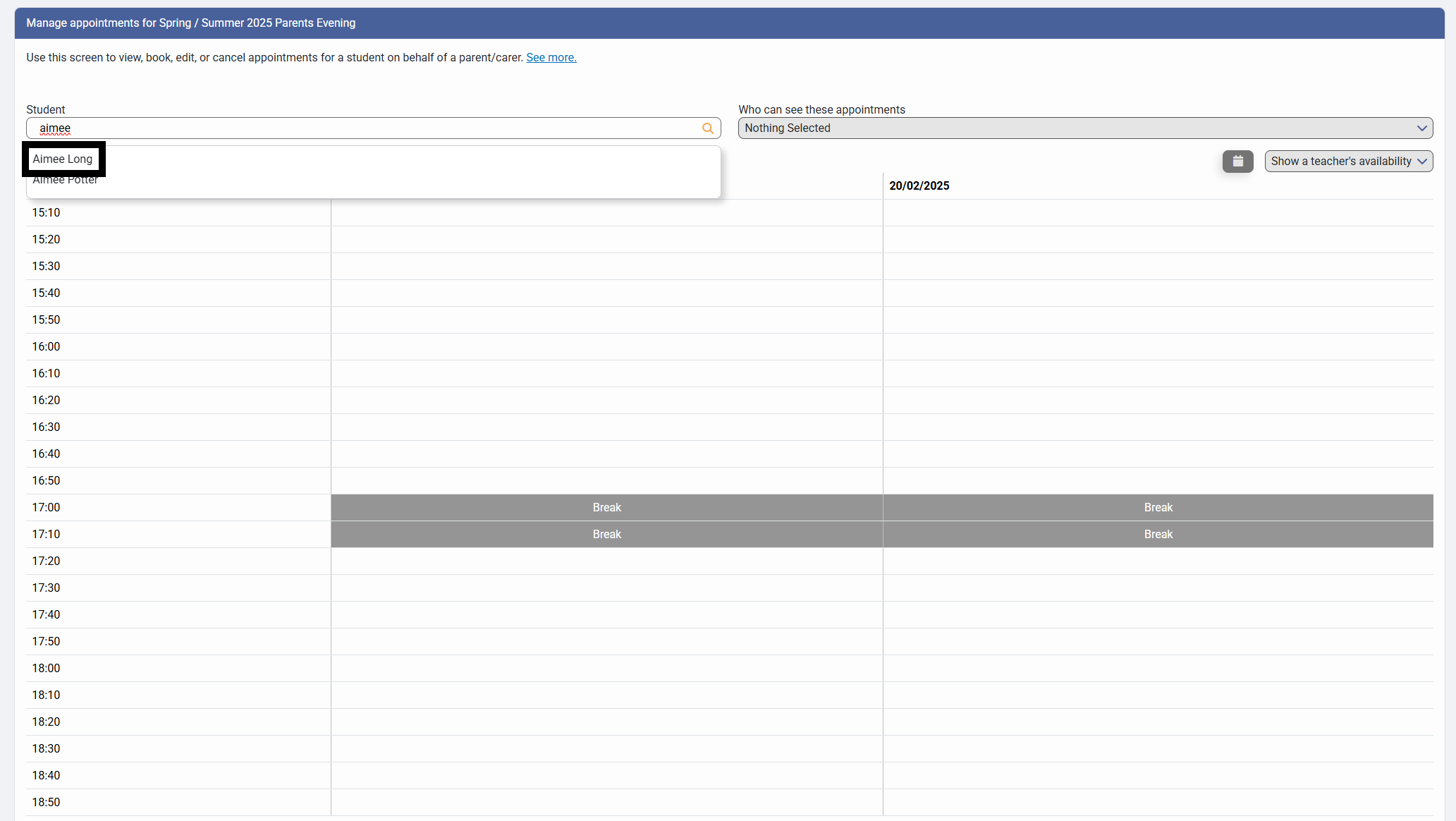Open 'Who can see these appointments' dropdown

[x=1085, y=128]
